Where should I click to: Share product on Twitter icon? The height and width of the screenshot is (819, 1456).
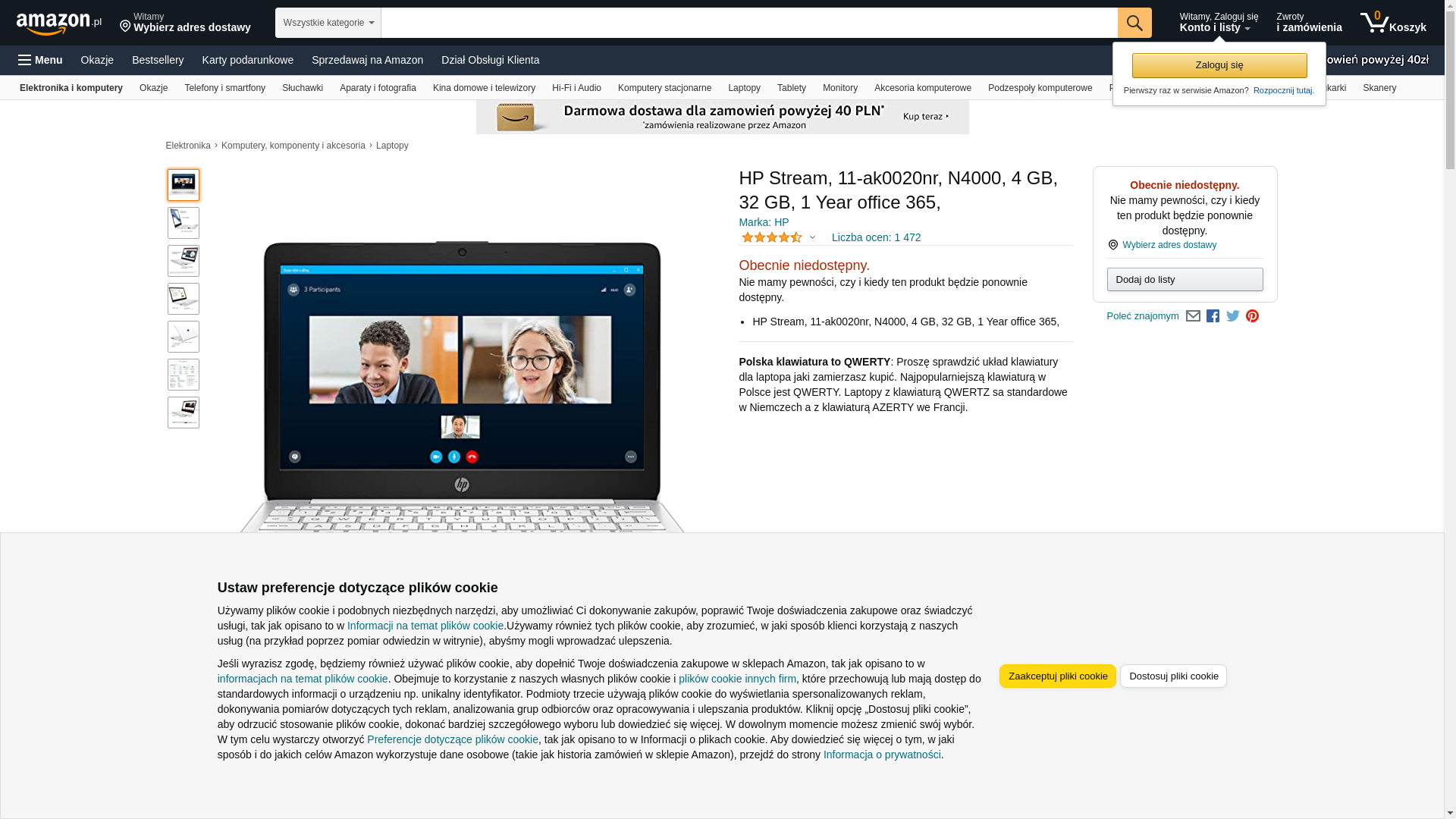pos(1233,316)
